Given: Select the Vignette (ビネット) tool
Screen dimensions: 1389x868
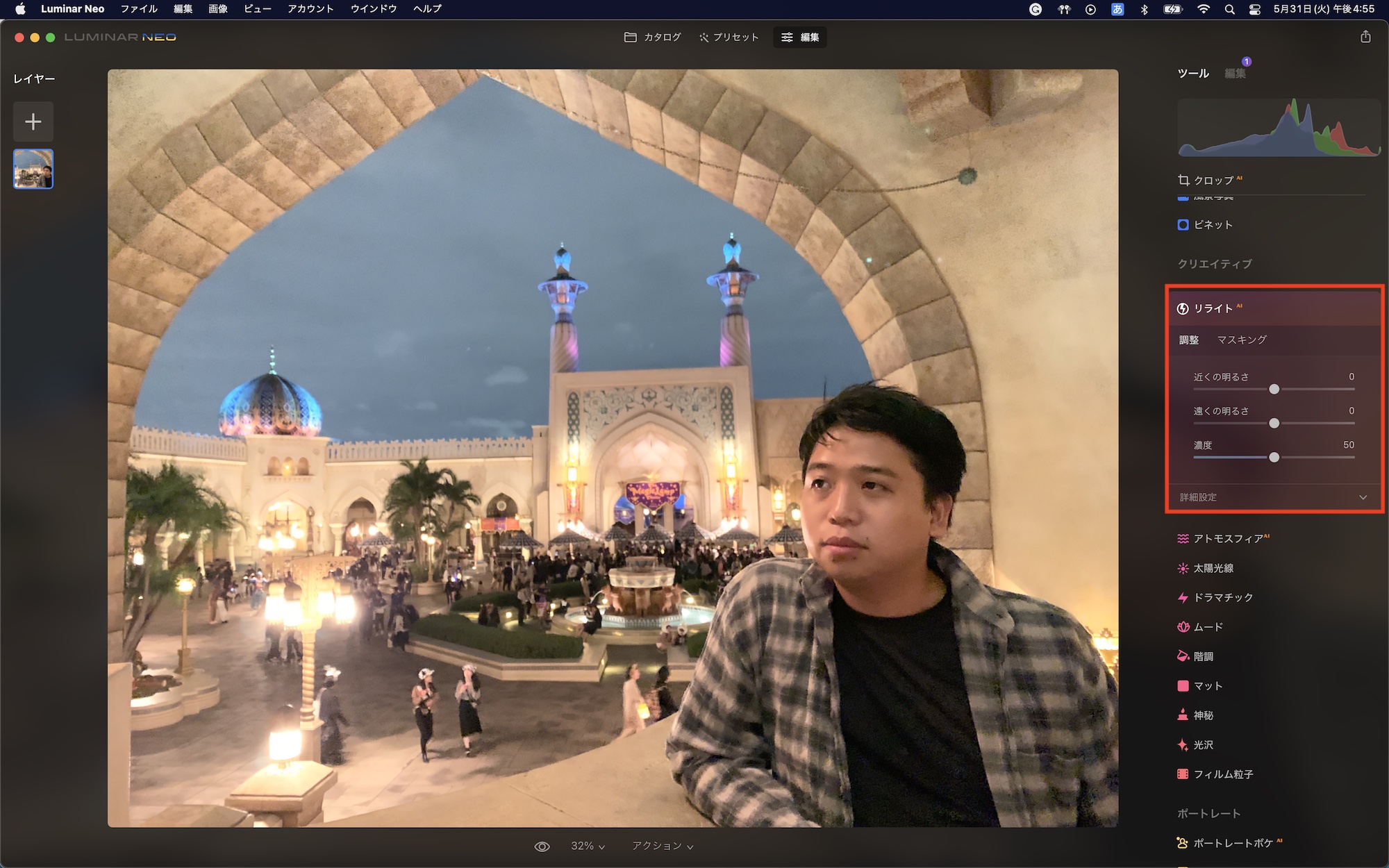Looking at the screenshot, I should pos(1212,225).
